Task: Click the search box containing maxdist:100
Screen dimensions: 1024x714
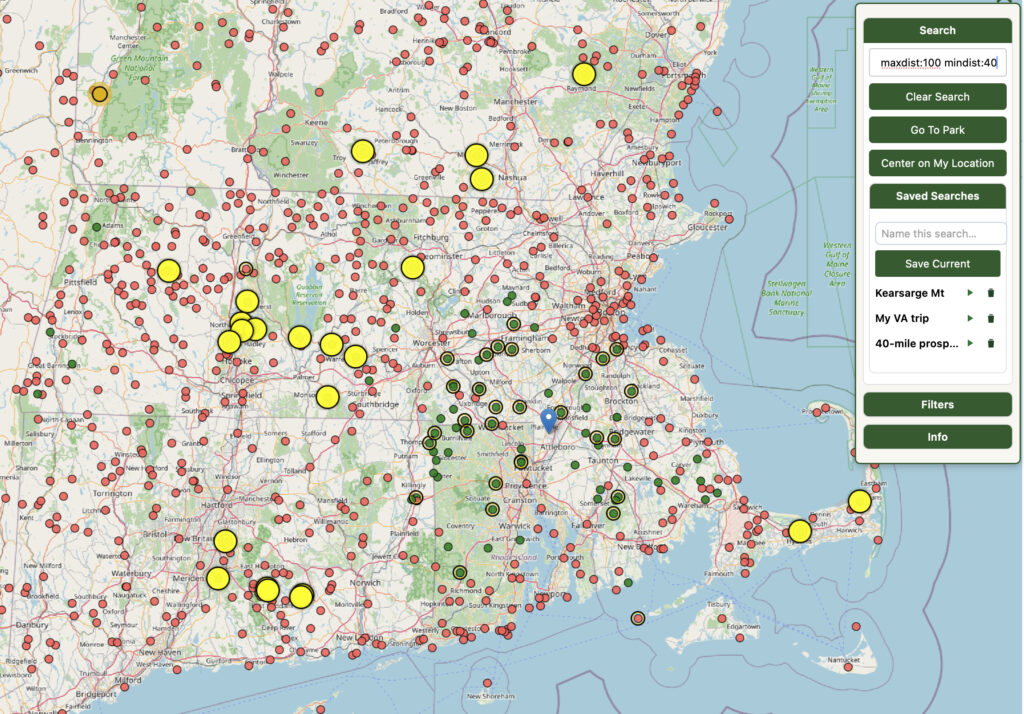Action: pos(937,63)
